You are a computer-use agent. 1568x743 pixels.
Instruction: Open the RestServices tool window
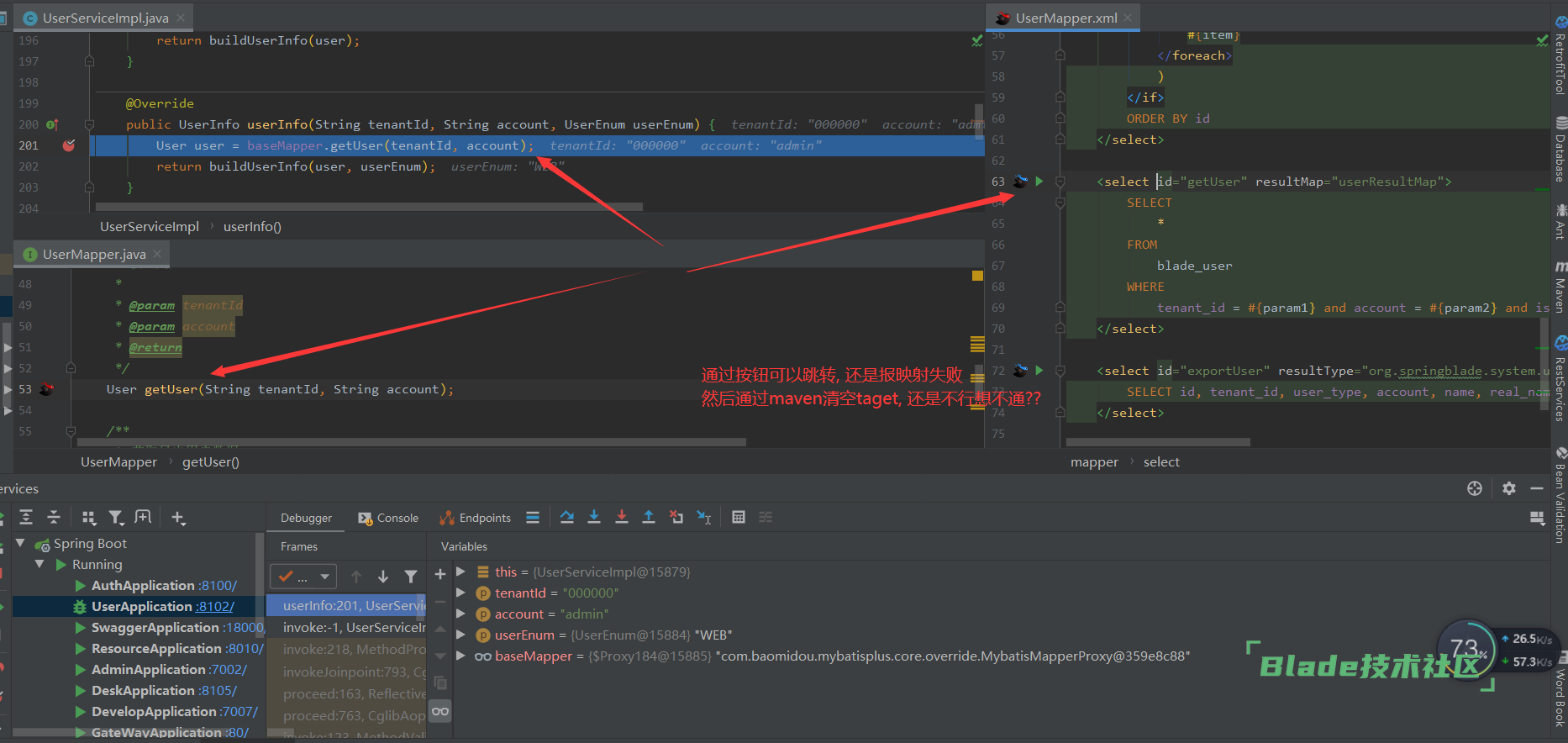coord(1560,380)
